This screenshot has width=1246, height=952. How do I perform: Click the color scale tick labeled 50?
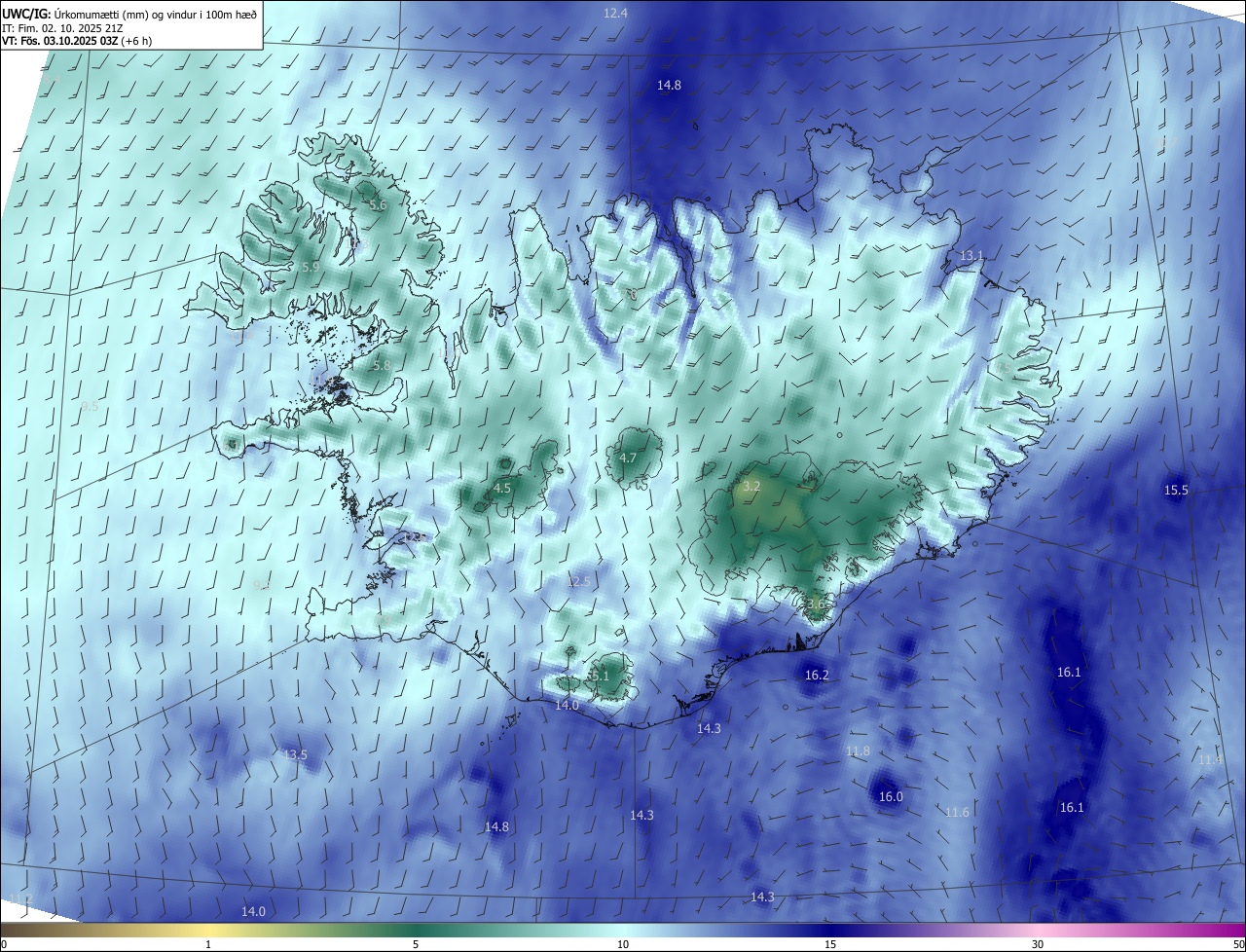tap(1238, 944)
